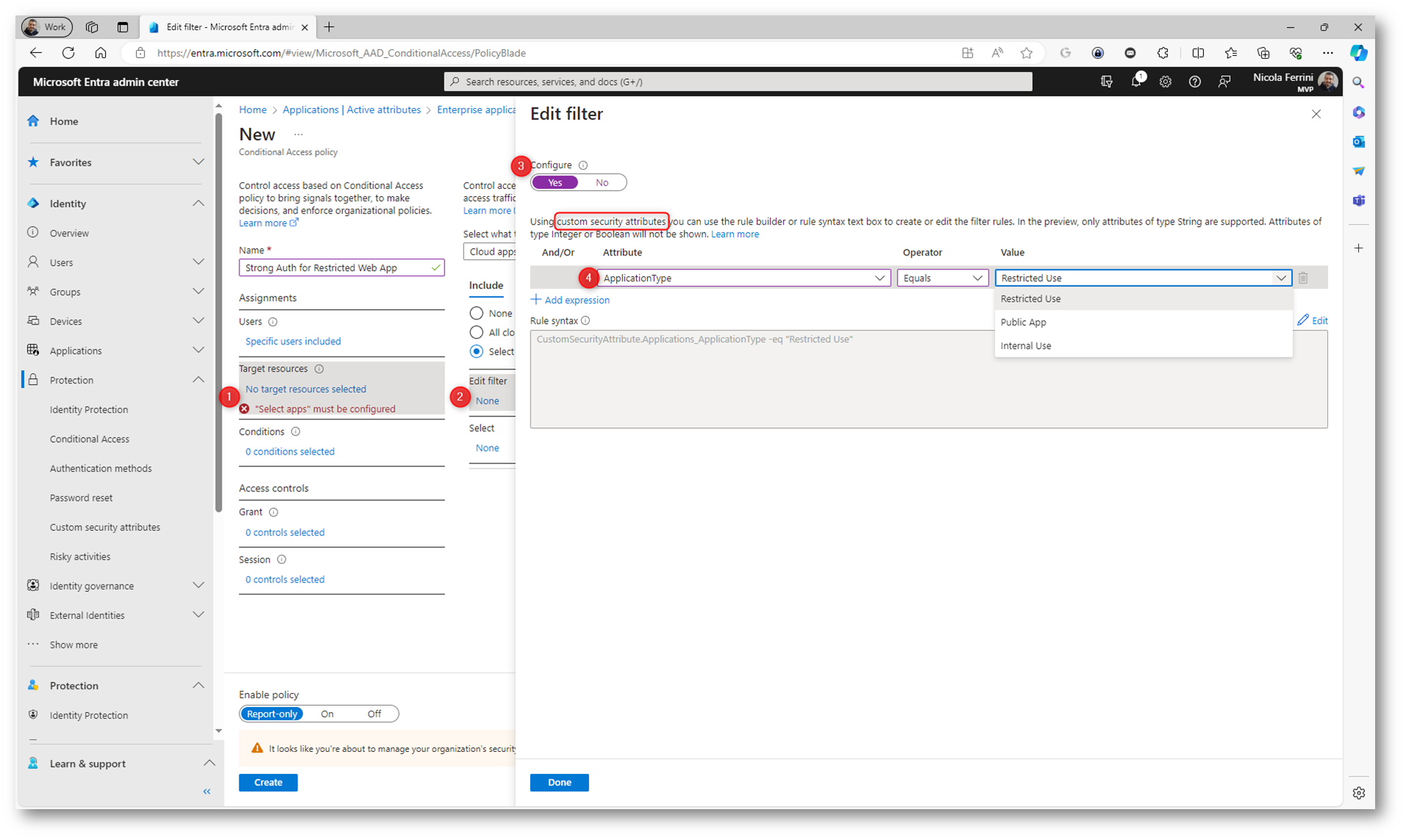Collapse the Identity section chevron
This screenshot has width=1406, height=840.
pos(198,203)
